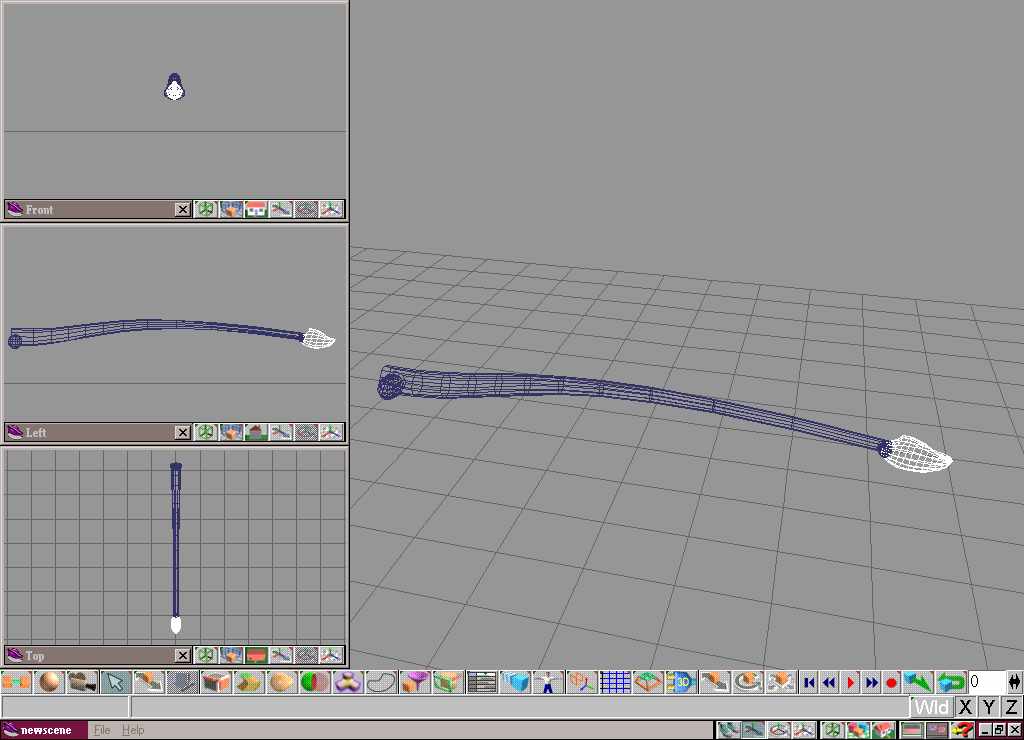Click the frame number input field
The width and height of the screenshot is (1024, 740).
(x=986, y=683)
